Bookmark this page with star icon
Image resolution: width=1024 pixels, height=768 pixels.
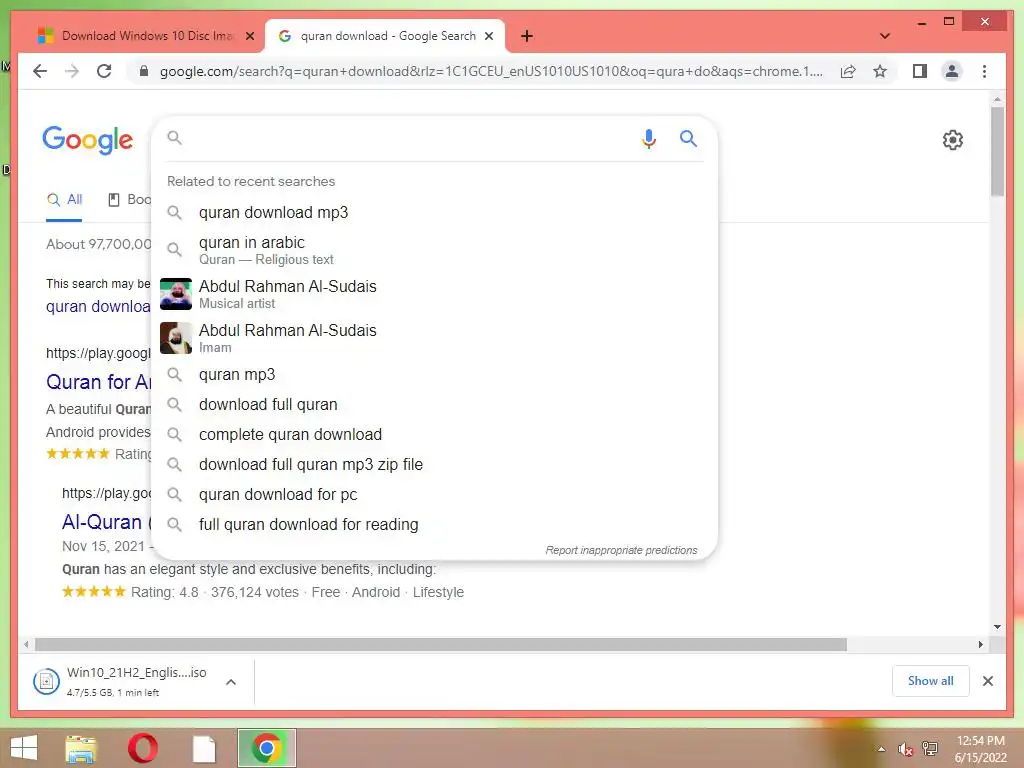pos(880,71)
